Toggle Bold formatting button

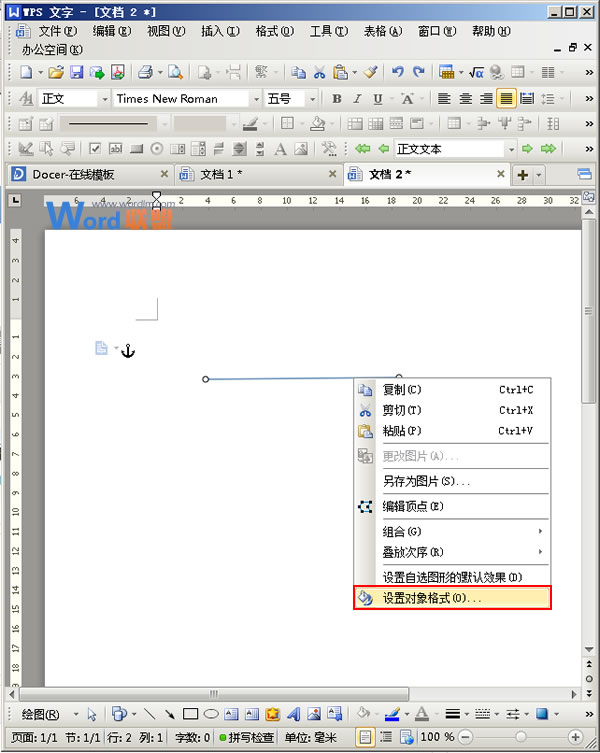[x=337, y=98]
